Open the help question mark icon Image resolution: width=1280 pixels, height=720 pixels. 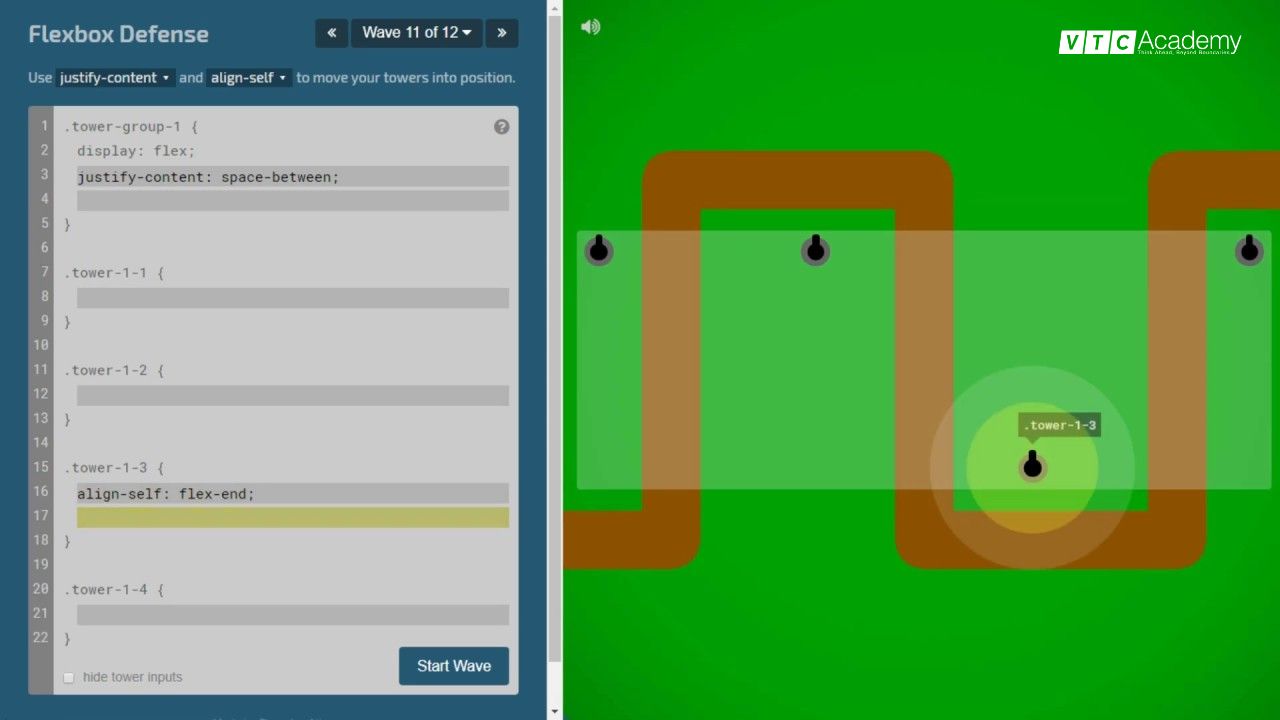tap(501, 127)
